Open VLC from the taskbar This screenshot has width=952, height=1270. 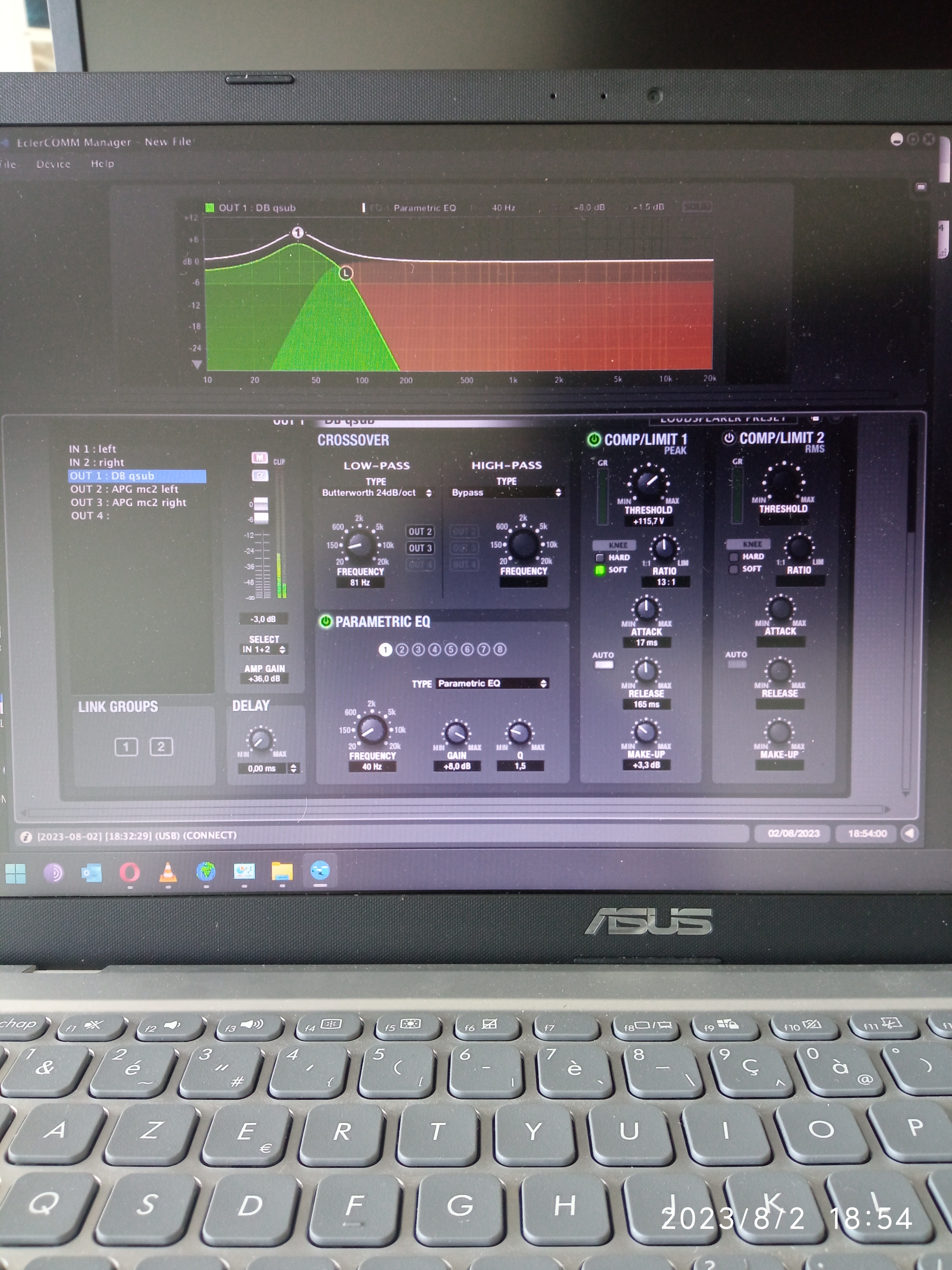point(168,872)
